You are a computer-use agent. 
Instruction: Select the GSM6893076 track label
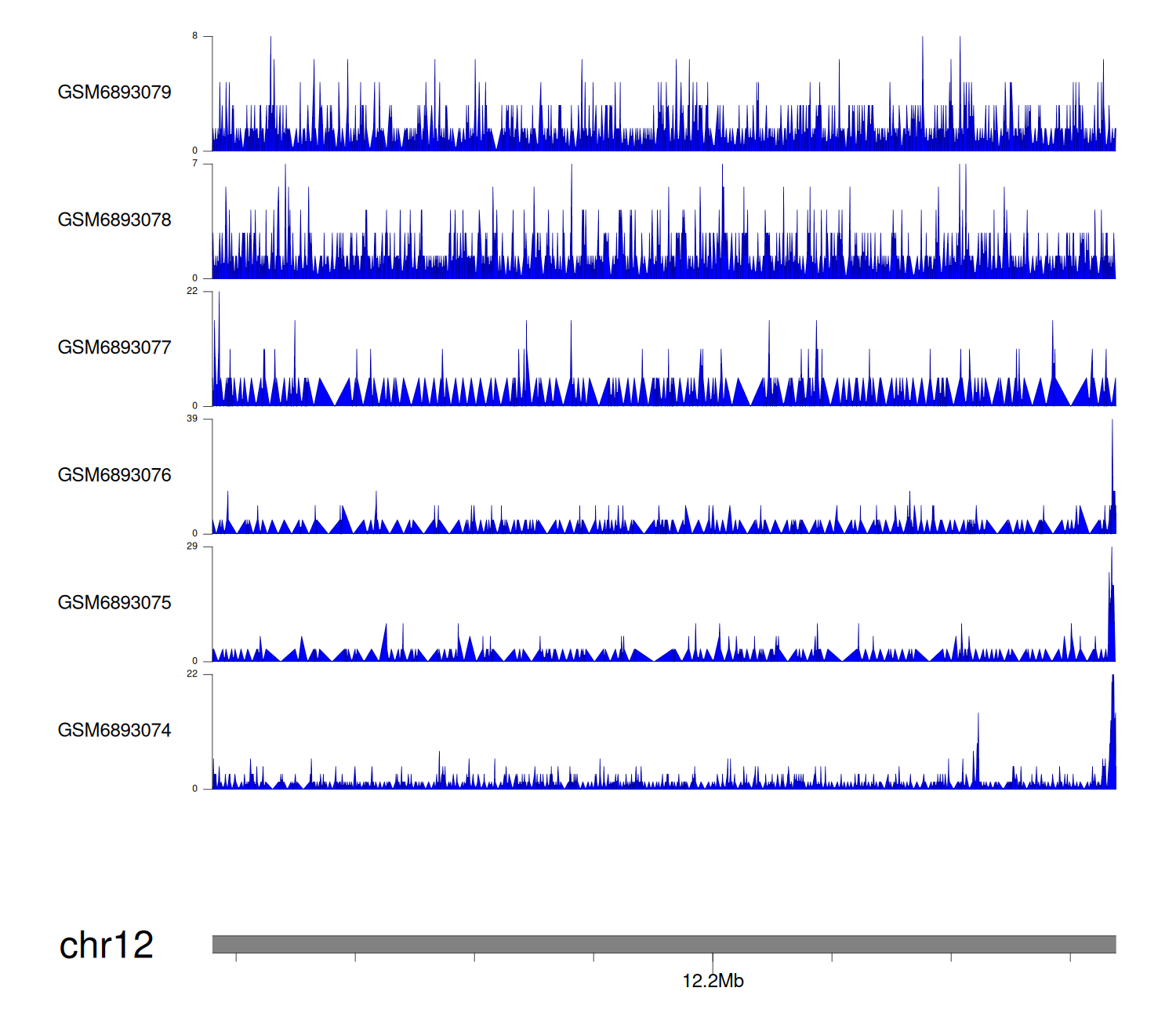[x=114, y=476]
